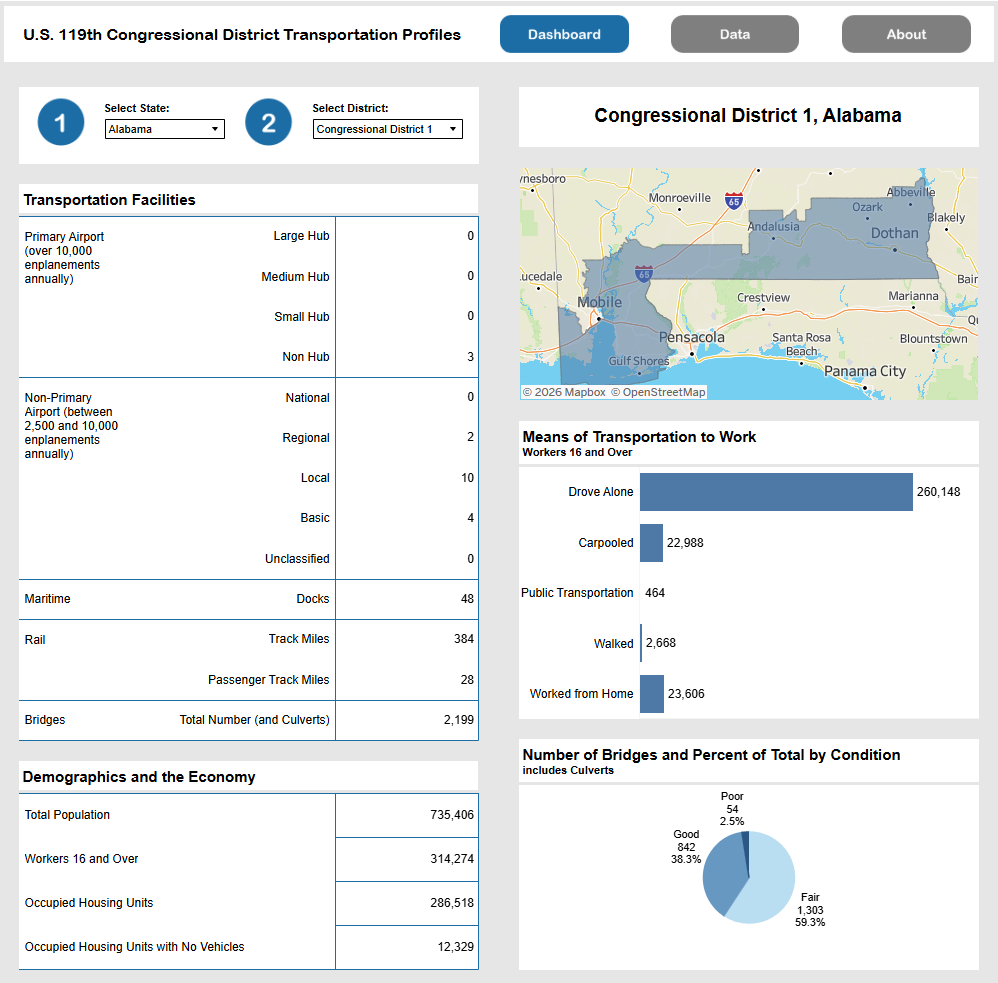Select the Drove Alone bar
The width and height of the screenshot is (998, 983).
coord(777,492)
